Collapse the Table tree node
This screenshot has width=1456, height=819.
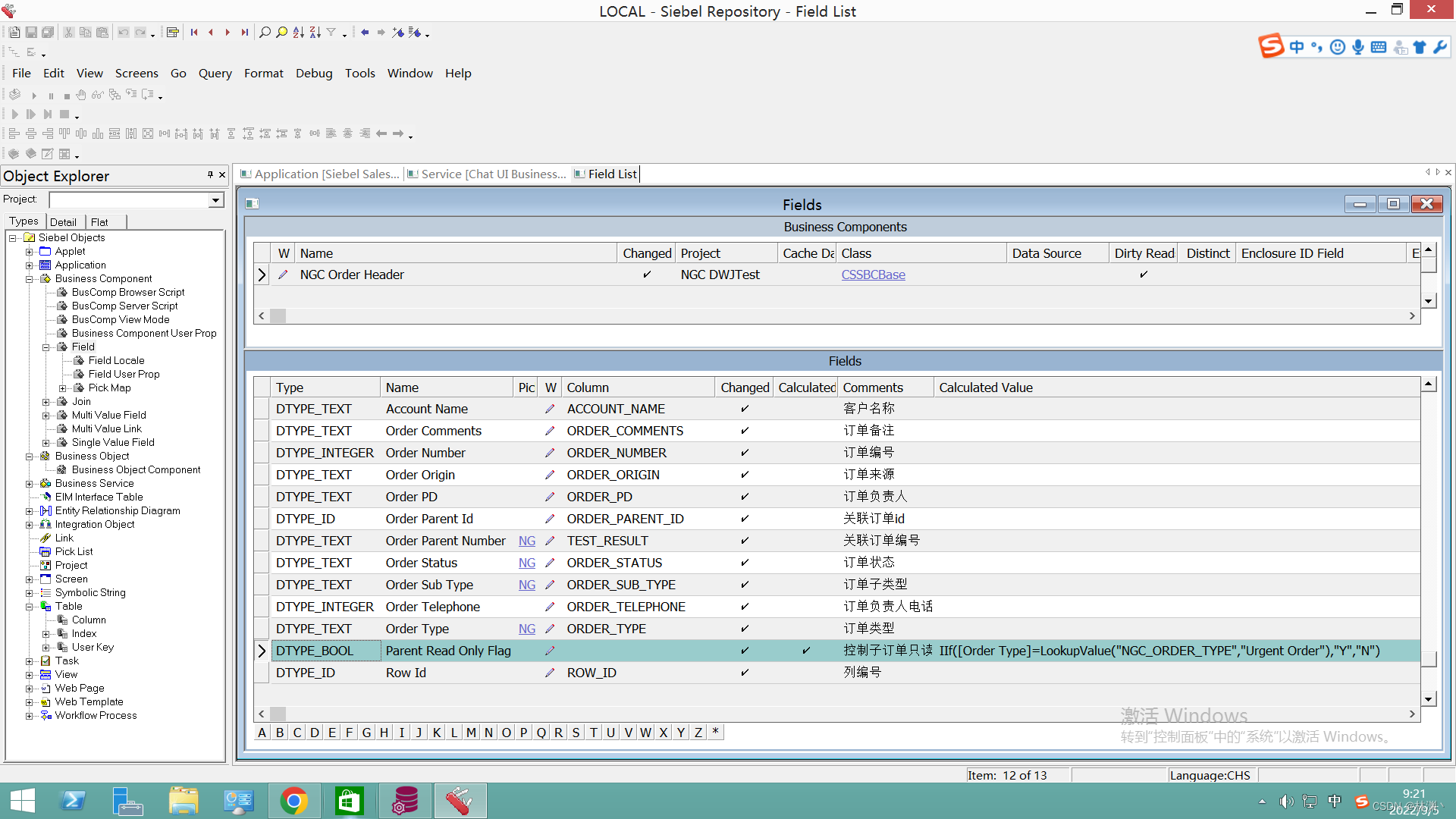(x=30, y=607)
